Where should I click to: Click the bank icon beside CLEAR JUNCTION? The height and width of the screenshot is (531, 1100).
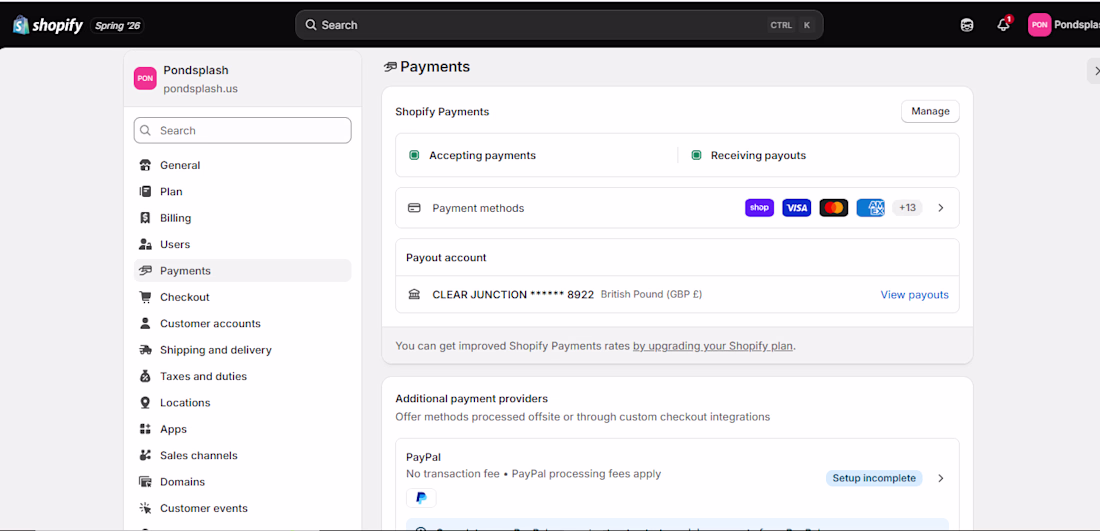(414, 295)
